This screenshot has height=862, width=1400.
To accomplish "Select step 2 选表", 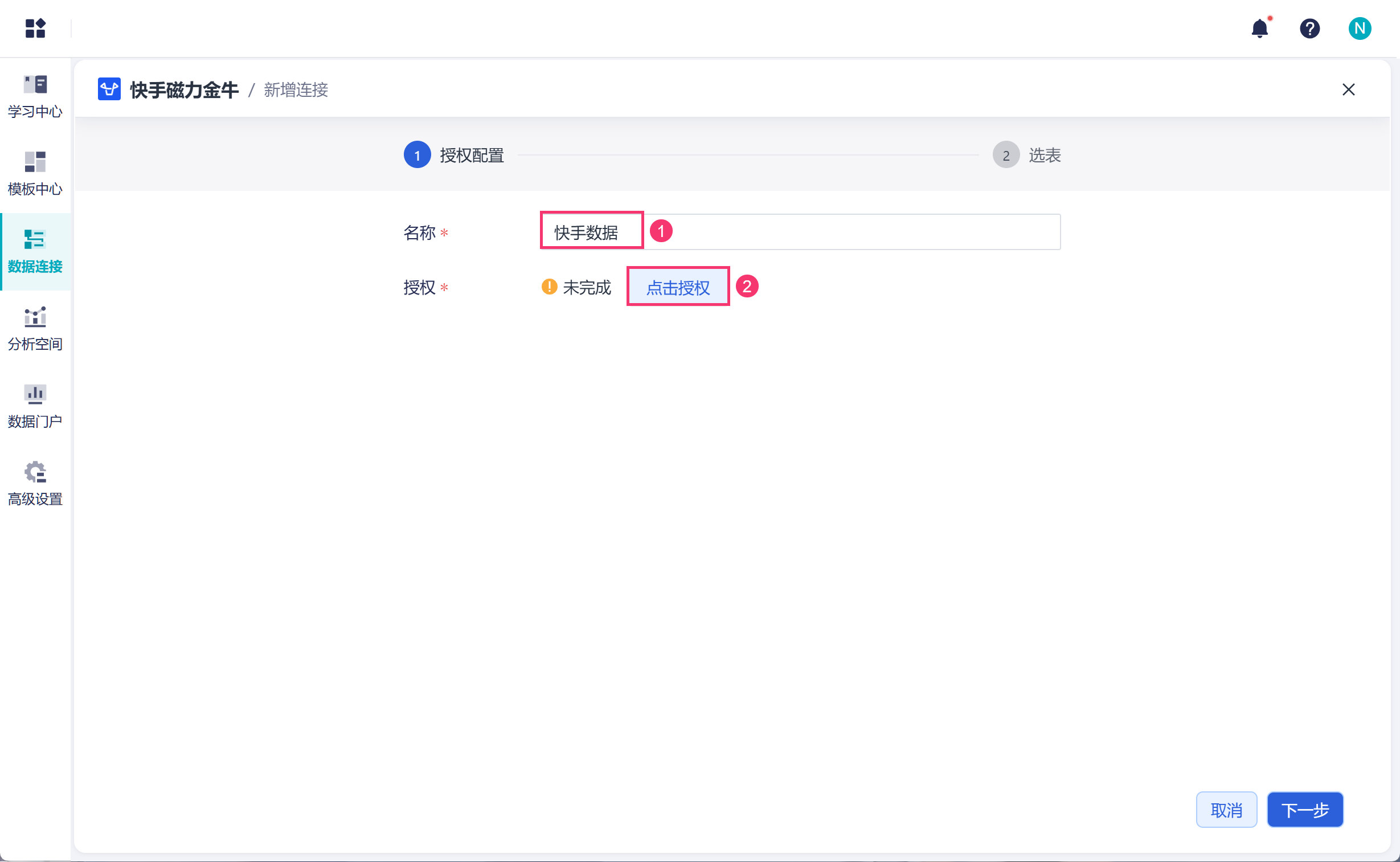I will click(x=1027, y=155).
